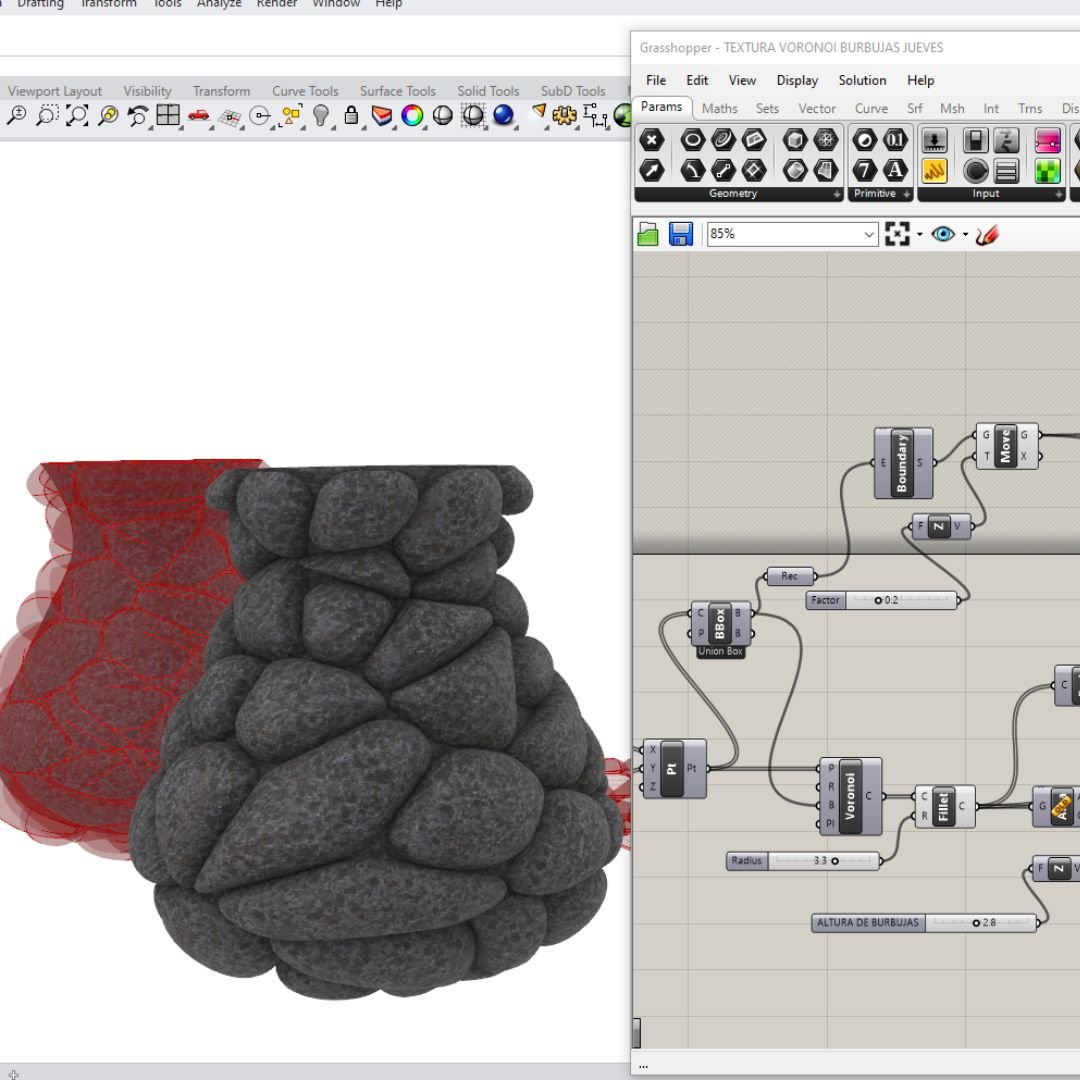Select the Zoom Window tool in Rhino
The width and height of the screenshot is (1080, 1080).
click(x=47, y=115)
